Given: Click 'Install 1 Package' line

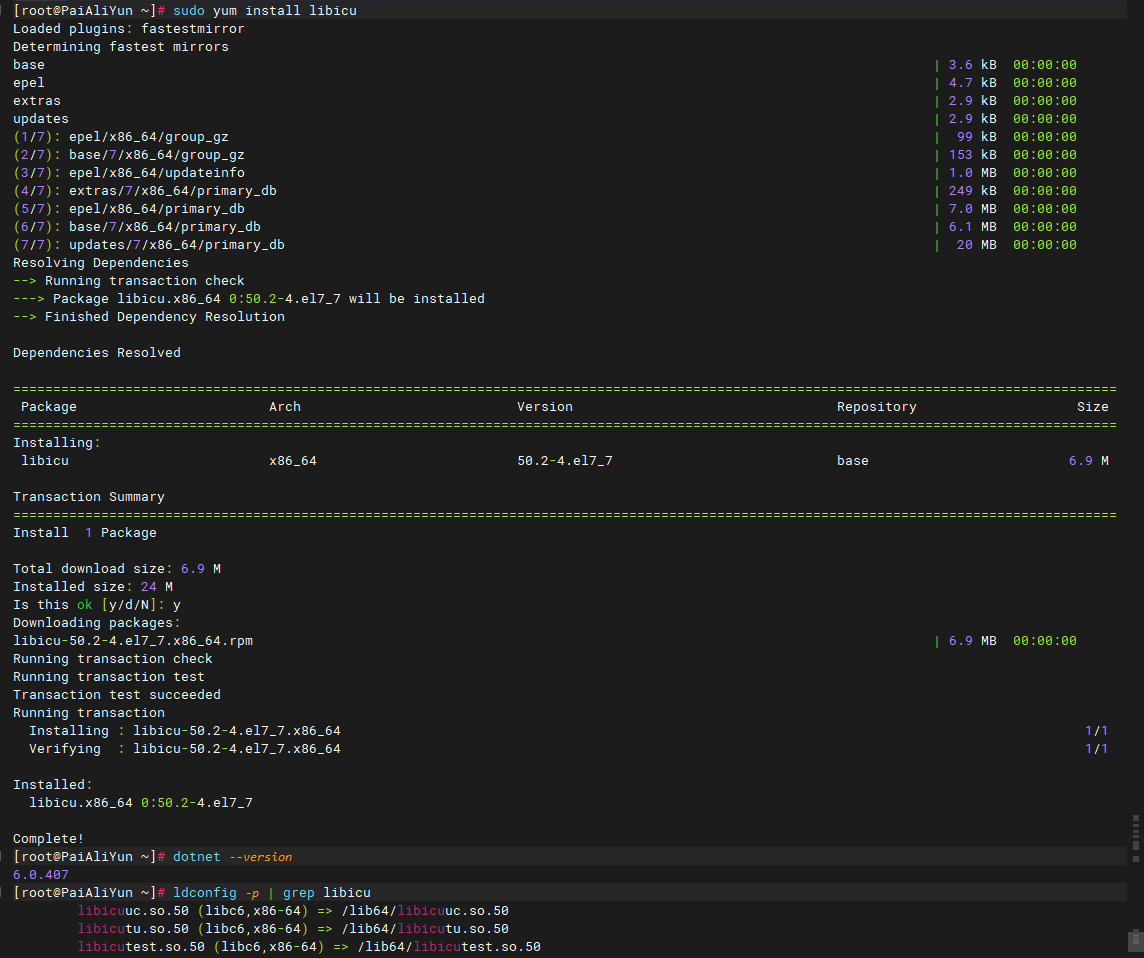Looking at the screenshot, I should [85, 533].
